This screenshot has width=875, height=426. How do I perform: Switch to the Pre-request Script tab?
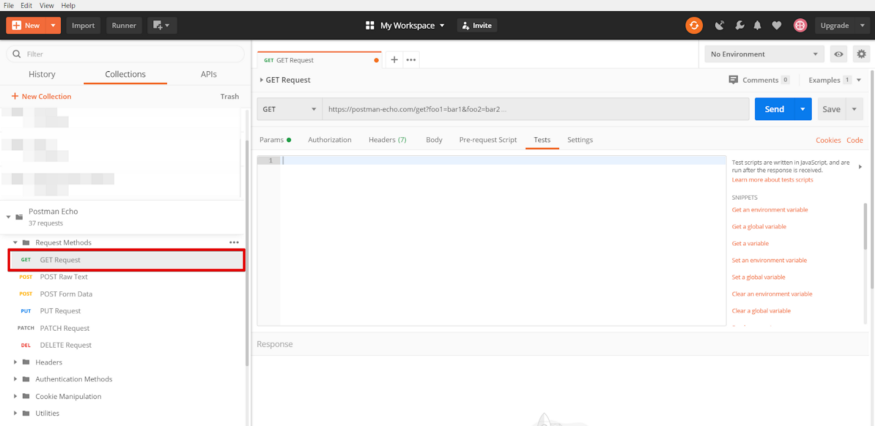click(487, 140)
